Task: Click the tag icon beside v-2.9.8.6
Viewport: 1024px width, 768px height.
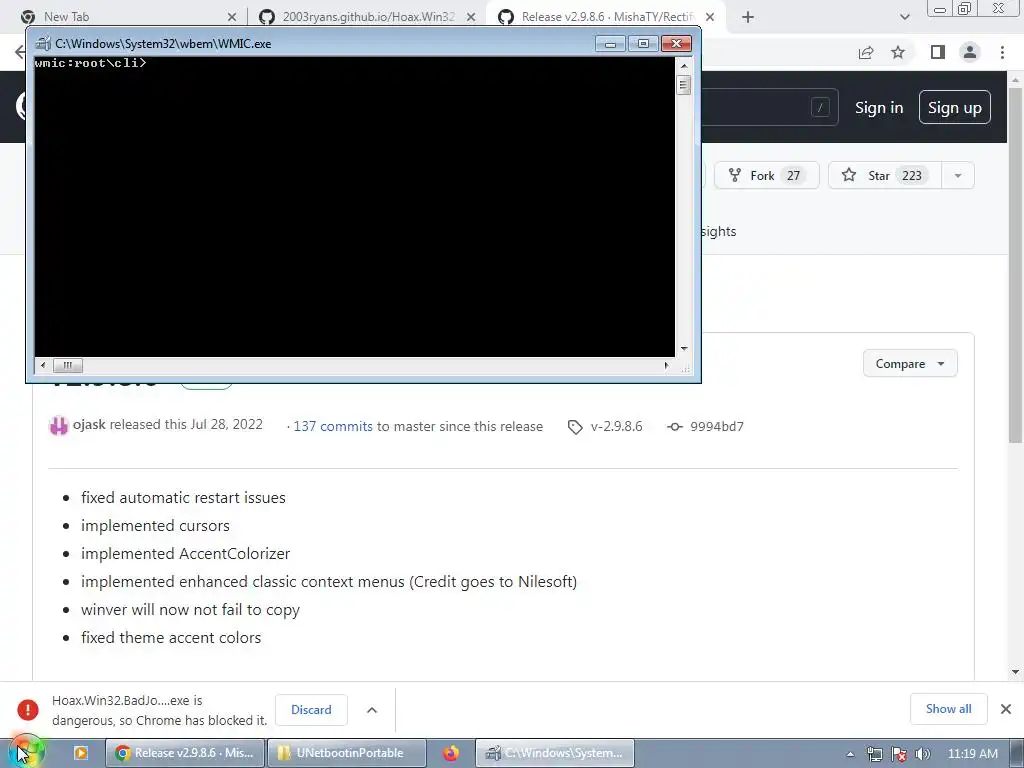Action: tap(575, 427)
